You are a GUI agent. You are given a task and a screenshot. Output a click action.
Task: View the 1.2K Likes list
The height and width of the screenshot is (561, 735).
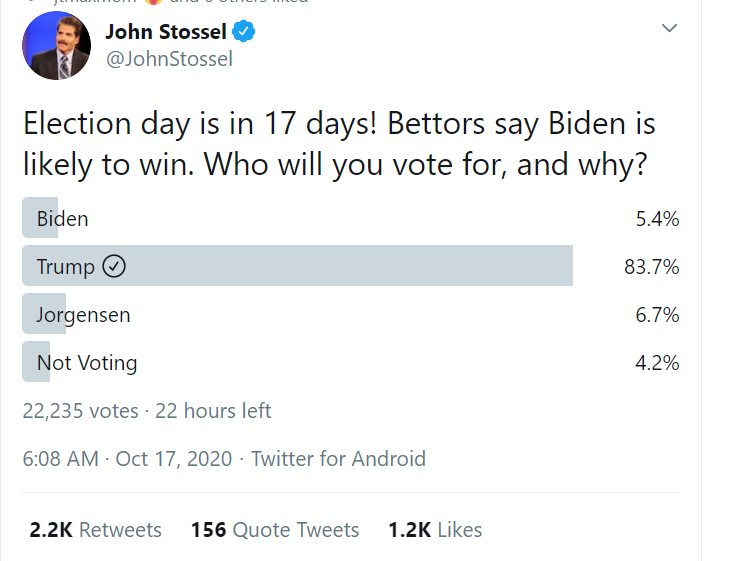435,530
